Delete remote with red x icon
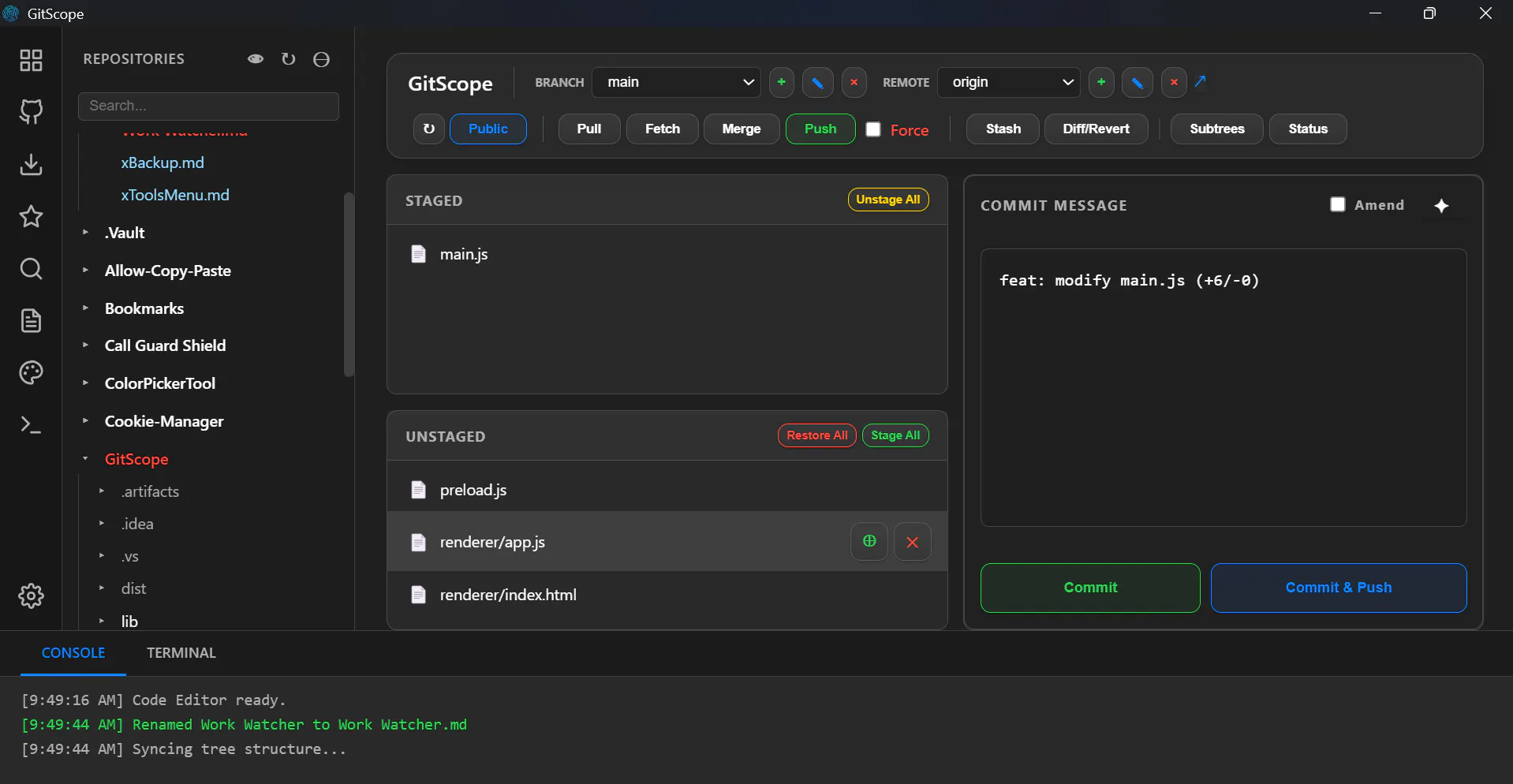1513x784 pixels. point(1174,82)
